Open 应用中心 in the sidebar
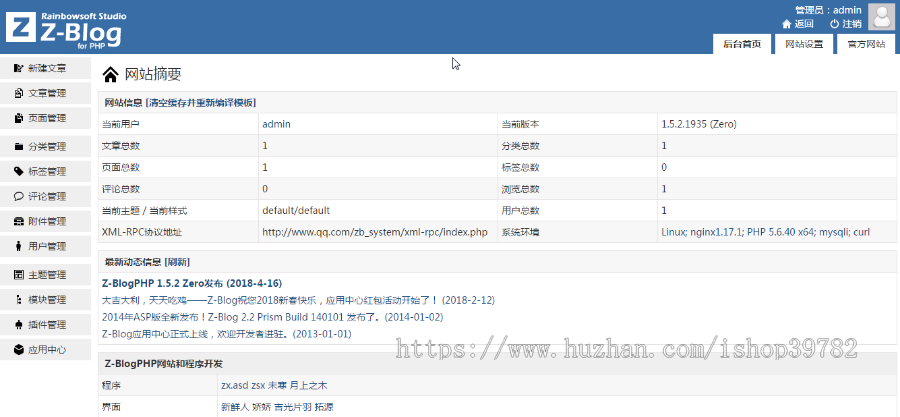 point(45,349)
